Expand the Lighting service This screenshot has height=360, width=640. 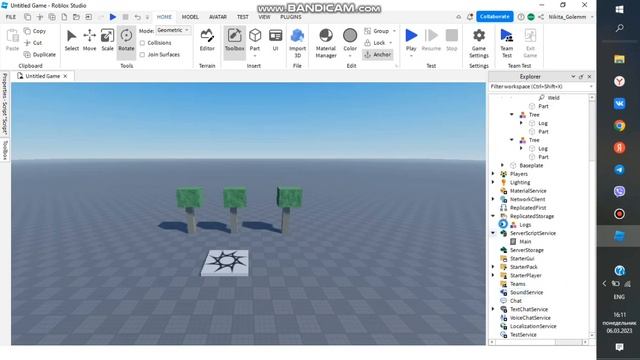[x=493, y=182]
